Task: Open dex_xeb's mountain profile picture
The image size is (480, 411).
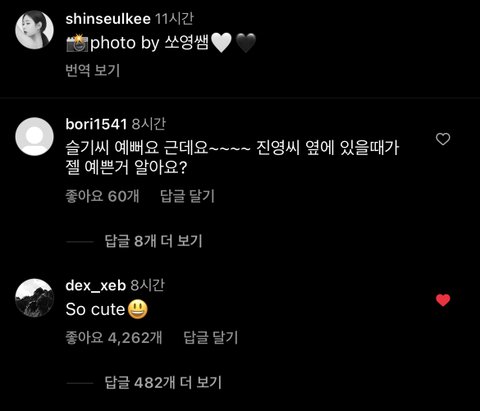Action: (x=34, y=298)
